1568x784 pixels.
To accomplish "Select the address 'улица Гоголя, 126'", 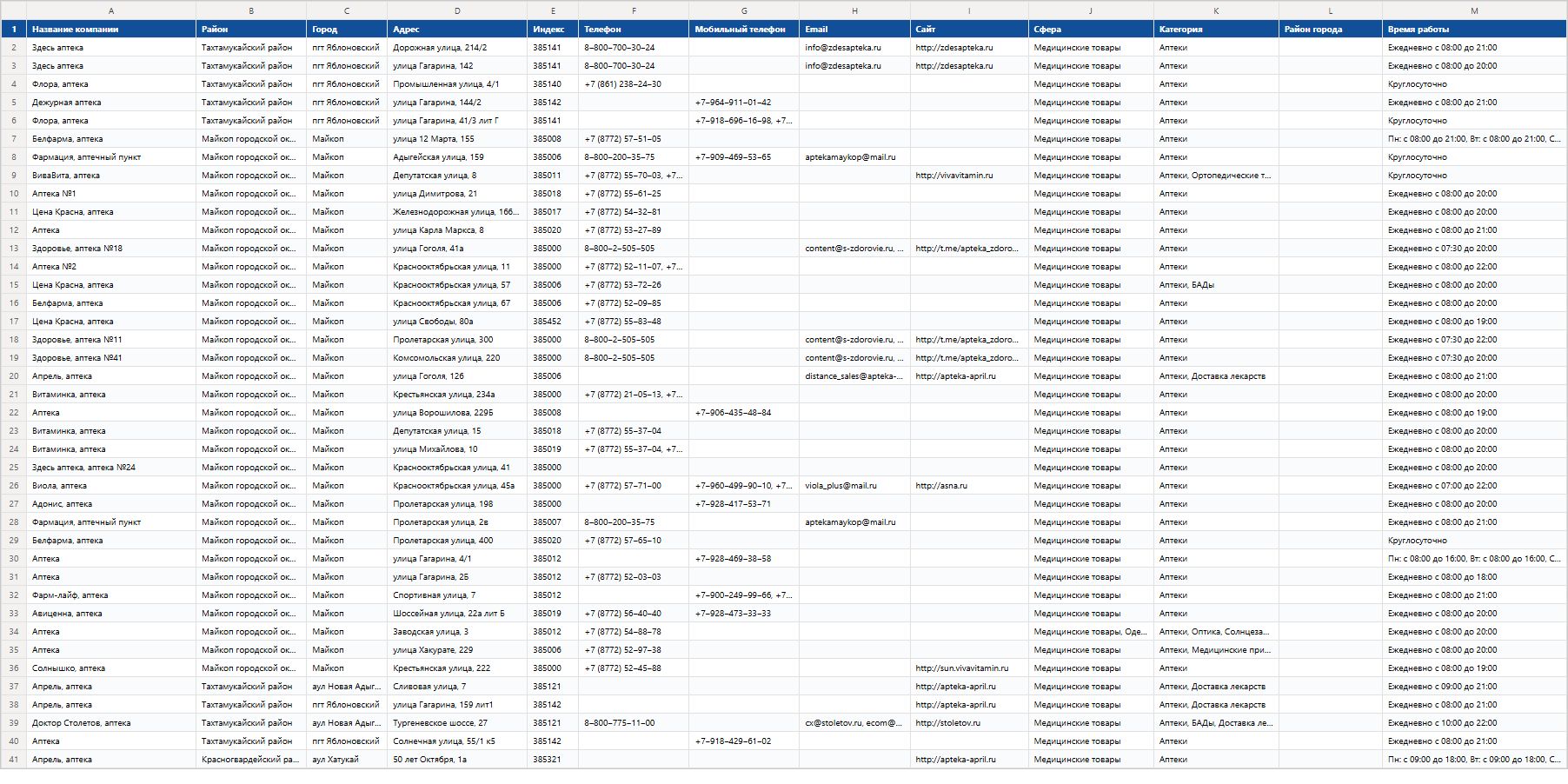I will point(457,375).
